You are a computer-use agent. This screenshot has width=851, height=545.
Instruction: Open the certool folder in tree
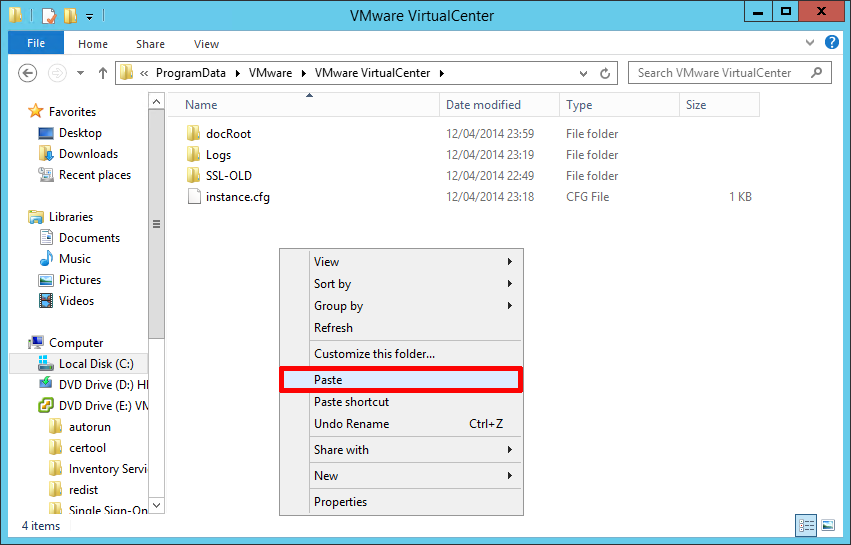click(x=87, y=448)
